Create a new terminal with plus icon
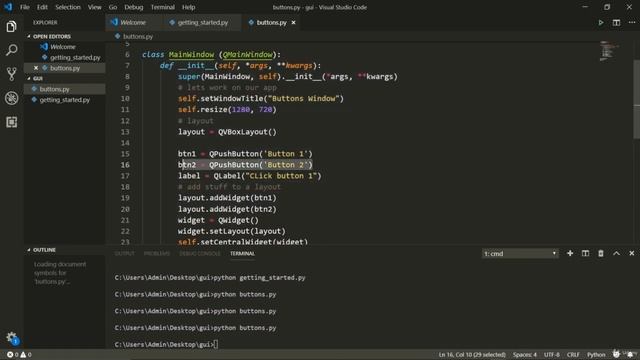640x360 pixels. click(570, 253)
